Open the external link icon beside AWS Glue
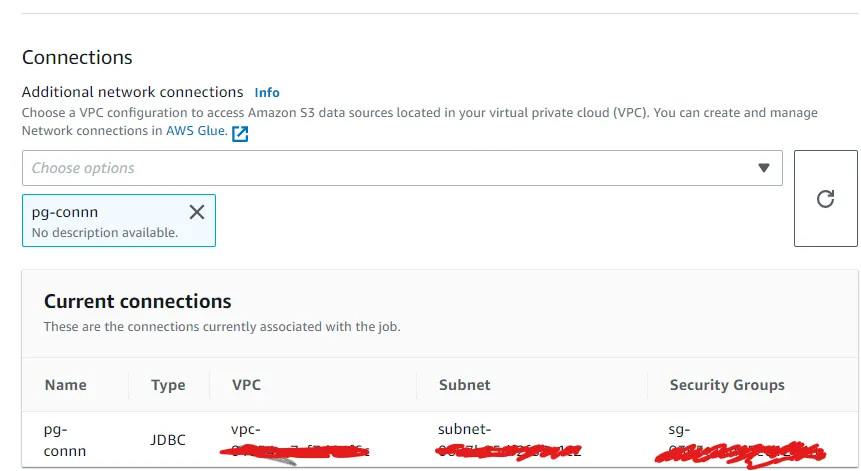Image resolution: width=861 pixels, height=471 pixels. 240,133
